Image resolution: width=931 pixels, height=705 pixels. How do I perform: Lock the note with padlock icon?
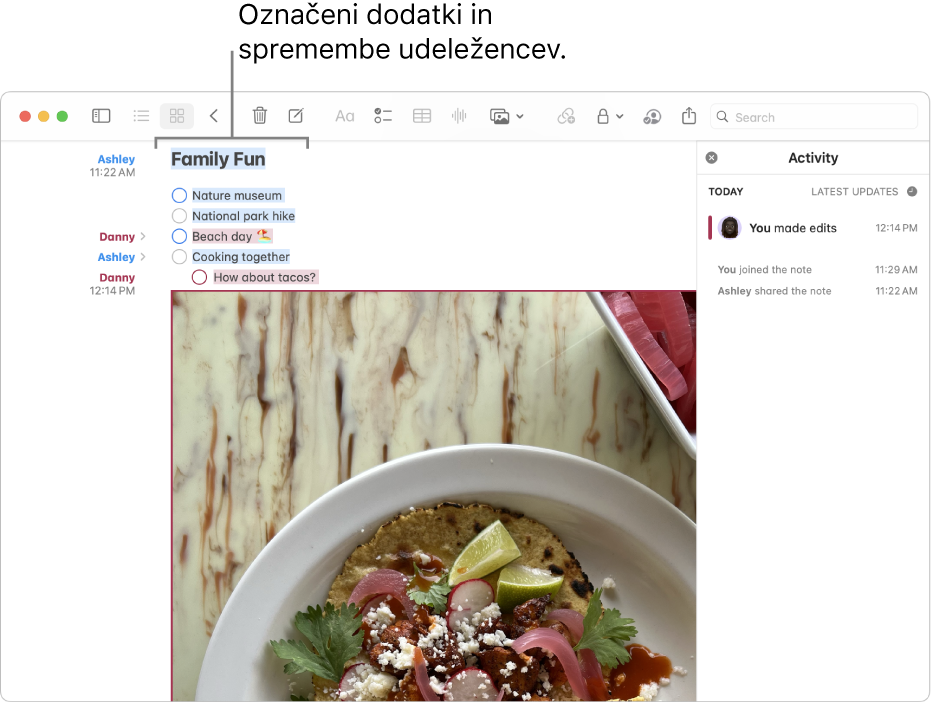(603, 116)
